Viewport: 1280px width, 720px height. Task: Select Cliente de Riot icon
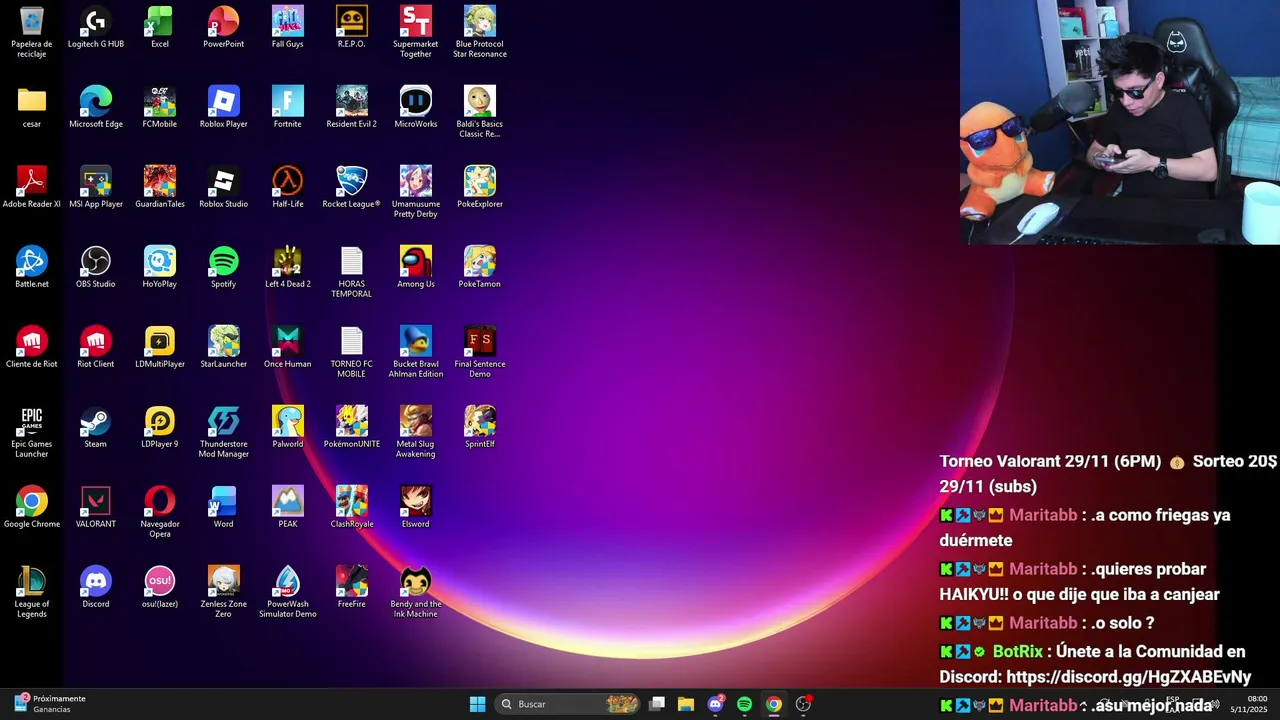tap(32, 347)
